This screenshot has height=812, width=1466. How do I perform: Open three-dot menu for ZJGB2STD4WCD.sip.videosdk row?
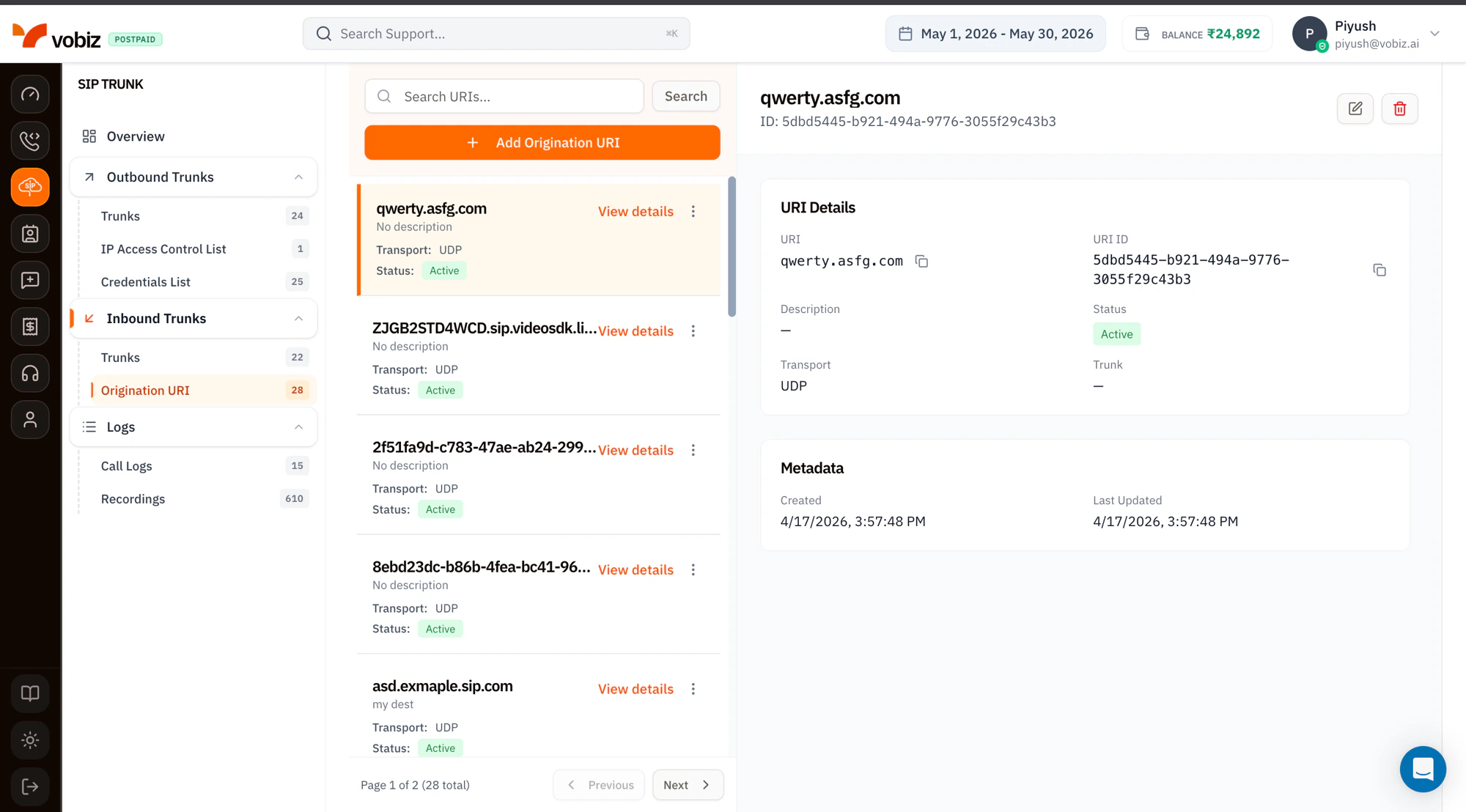[693, 331]
